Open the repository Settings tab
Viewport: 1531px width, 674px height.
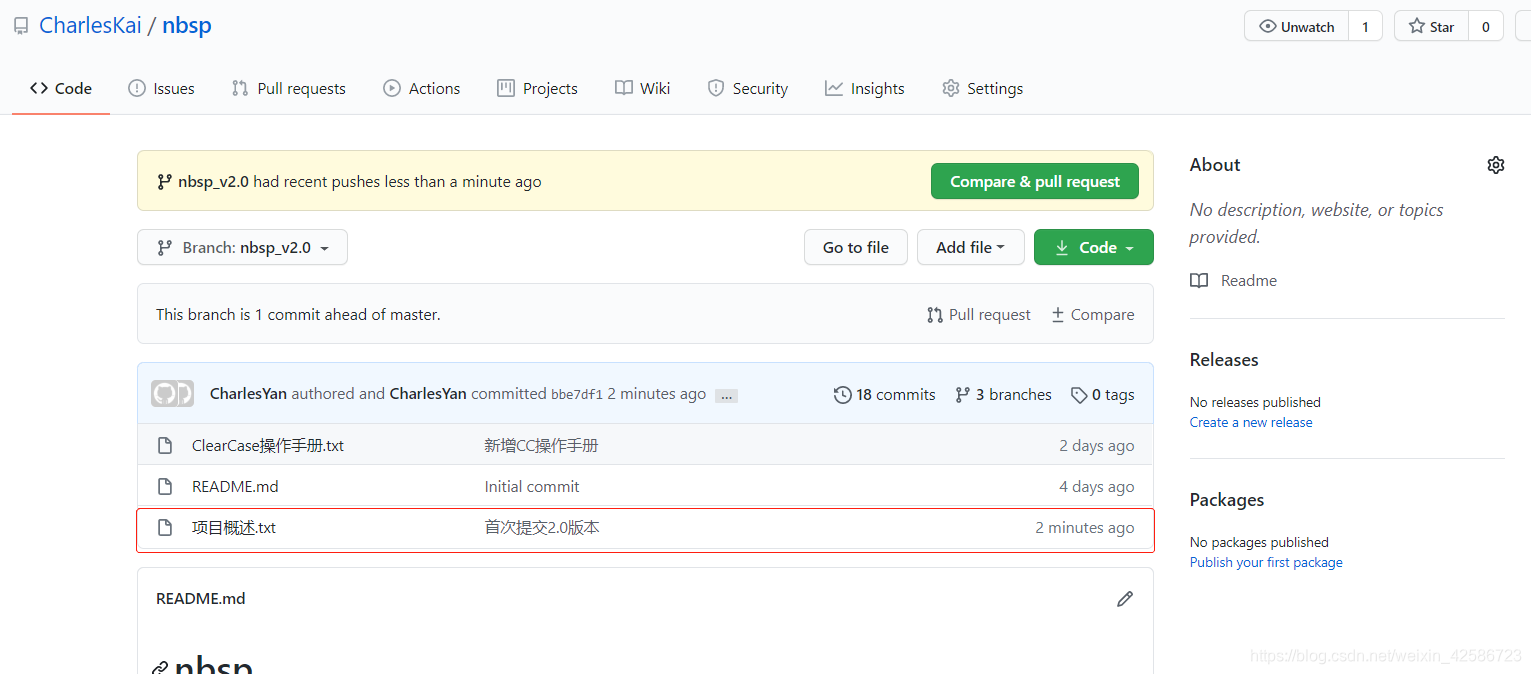click(x=982, y=88)
